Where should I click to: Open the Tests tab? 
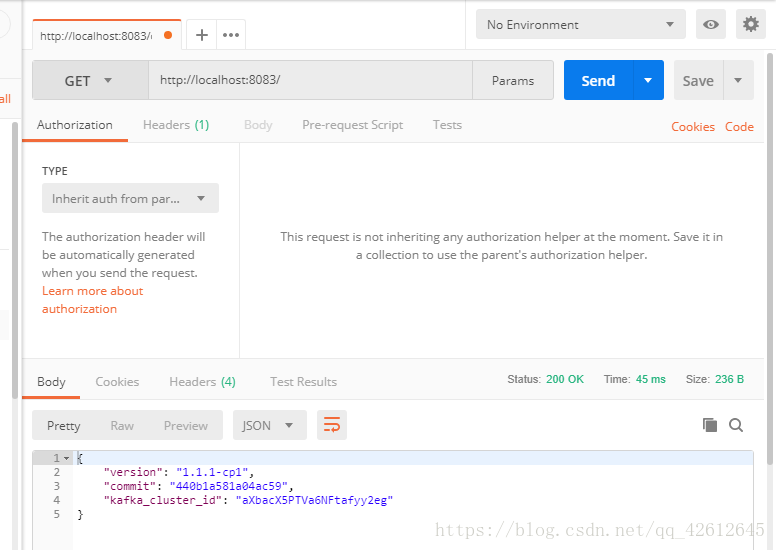click(x=447, y=125)
